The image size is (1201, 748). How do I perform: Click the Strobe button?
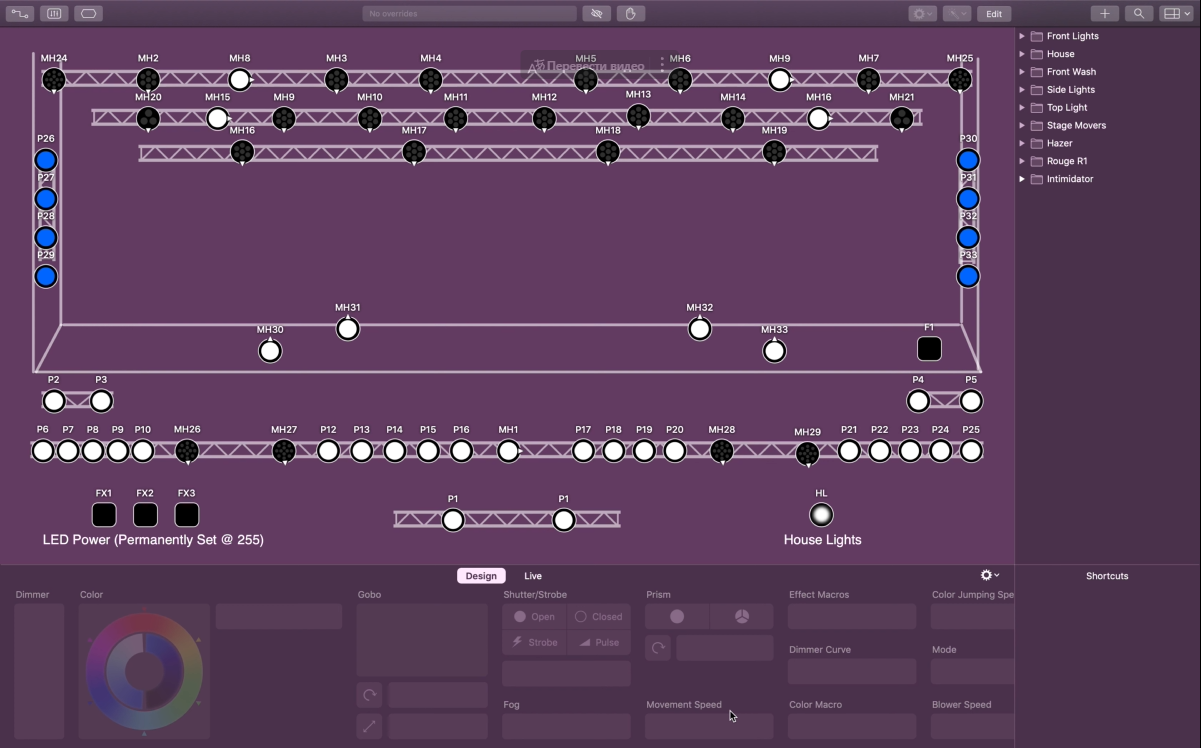pos(534,643)
